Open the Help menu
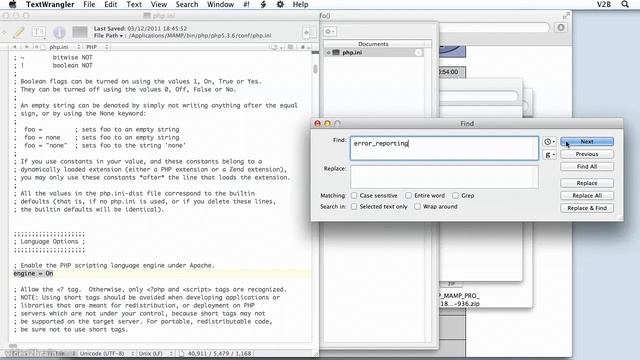 (x=300, y=4)
